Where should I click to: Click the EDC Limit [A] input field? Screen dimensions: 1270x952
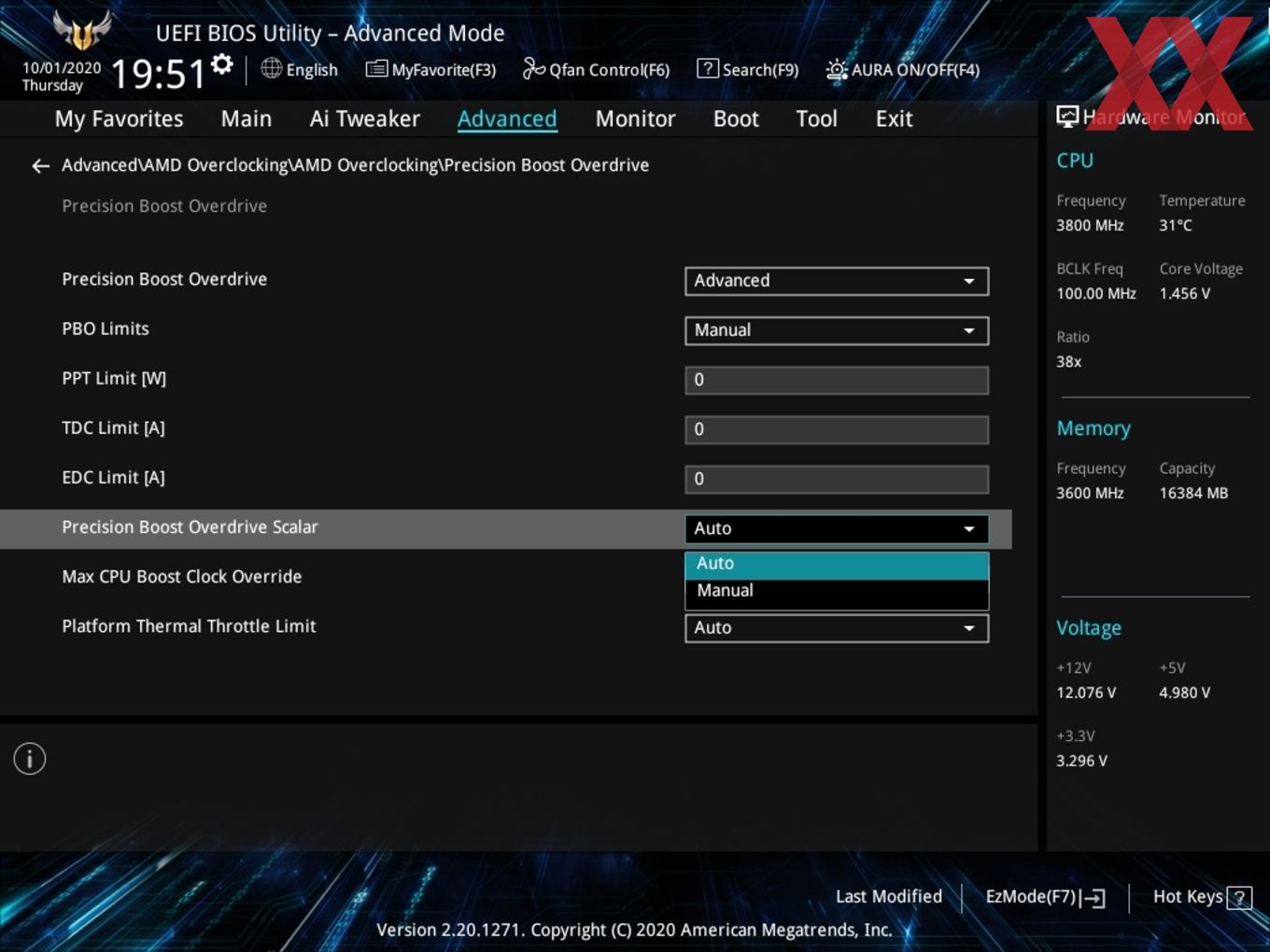coord(837,479)
